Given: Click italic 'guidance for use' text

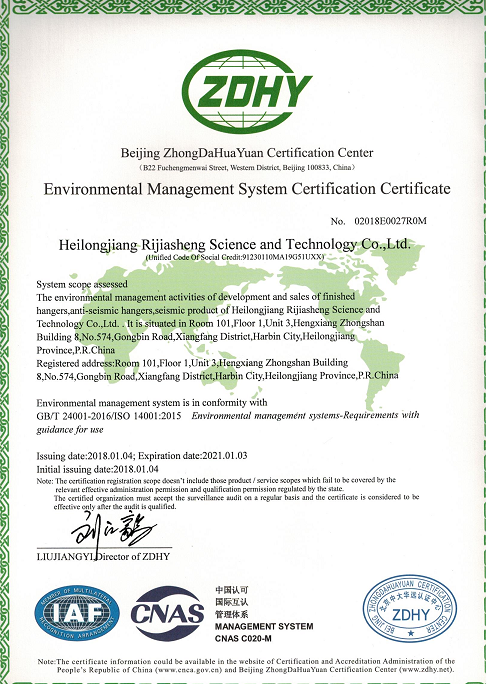Looking at the screenshot, I should [x=70, y=430].
